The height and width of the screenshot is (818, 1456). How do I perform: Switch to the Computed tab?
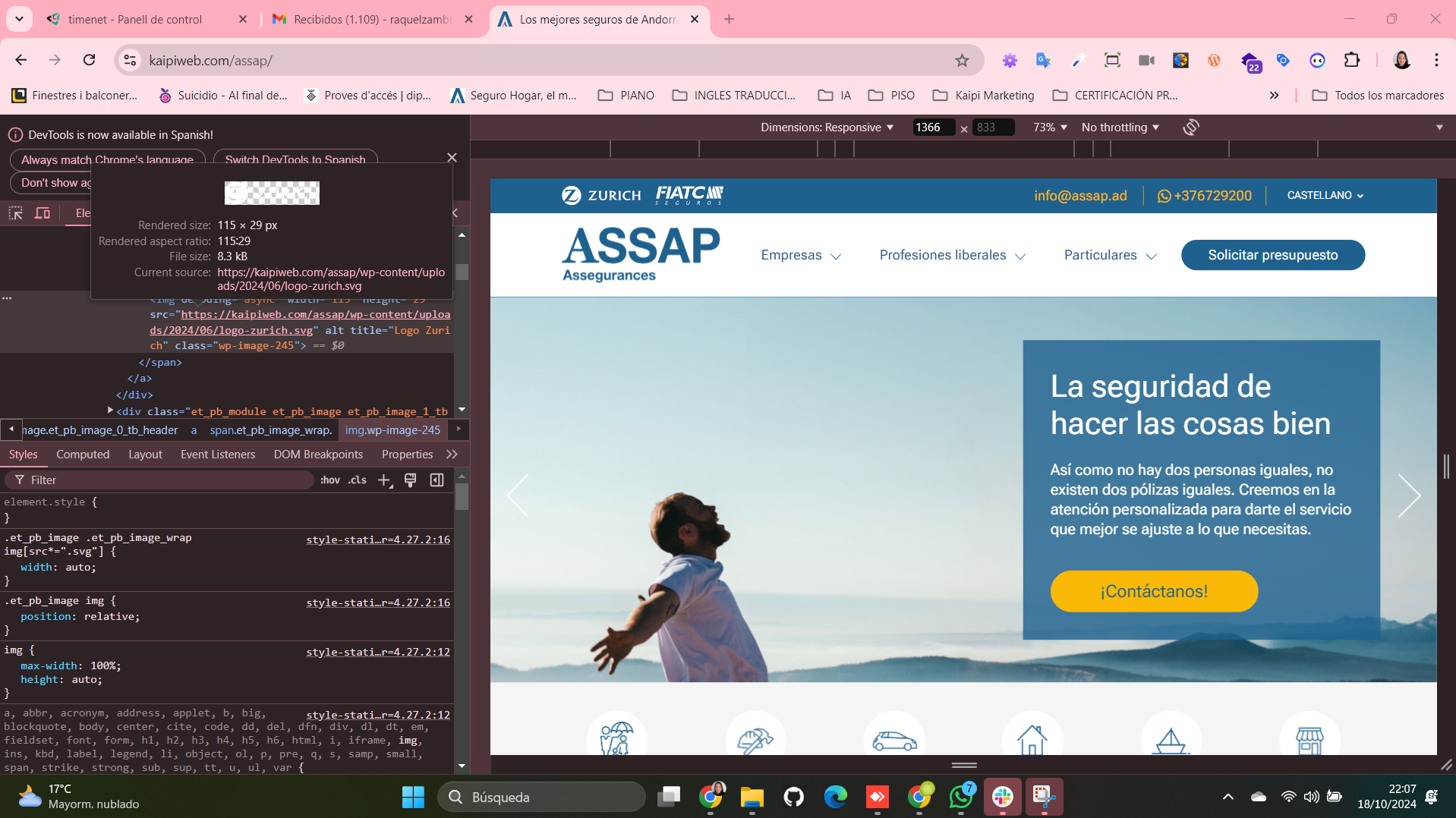point(83,455)
